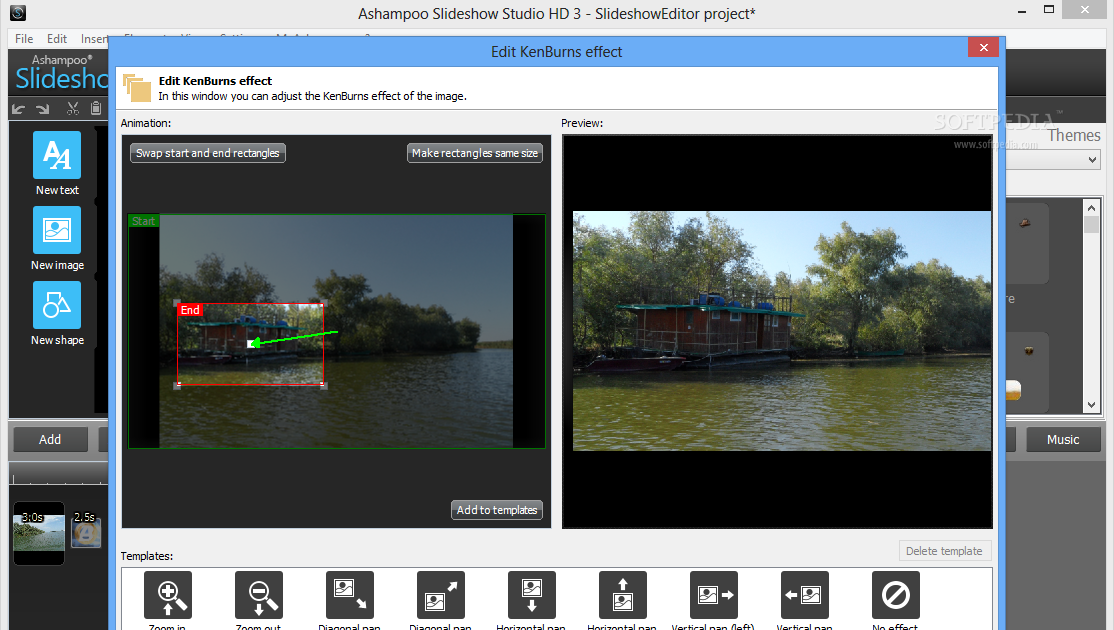The height and width of the screenshot is (630, 1114).
Task: Select the Zoom out template
Action: pyautogui.click(x=259, y=595)
